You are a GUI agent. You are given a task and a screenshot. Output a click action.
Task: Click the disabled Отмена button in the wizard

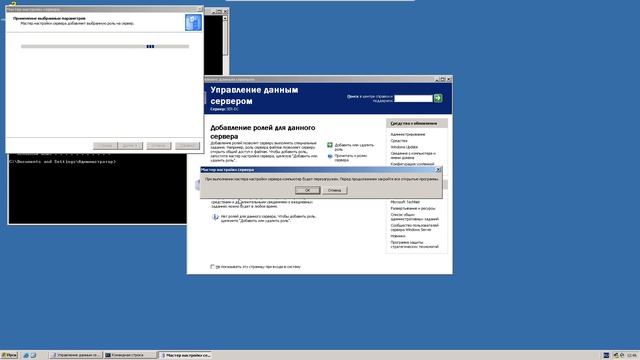(x=159, y=146)
